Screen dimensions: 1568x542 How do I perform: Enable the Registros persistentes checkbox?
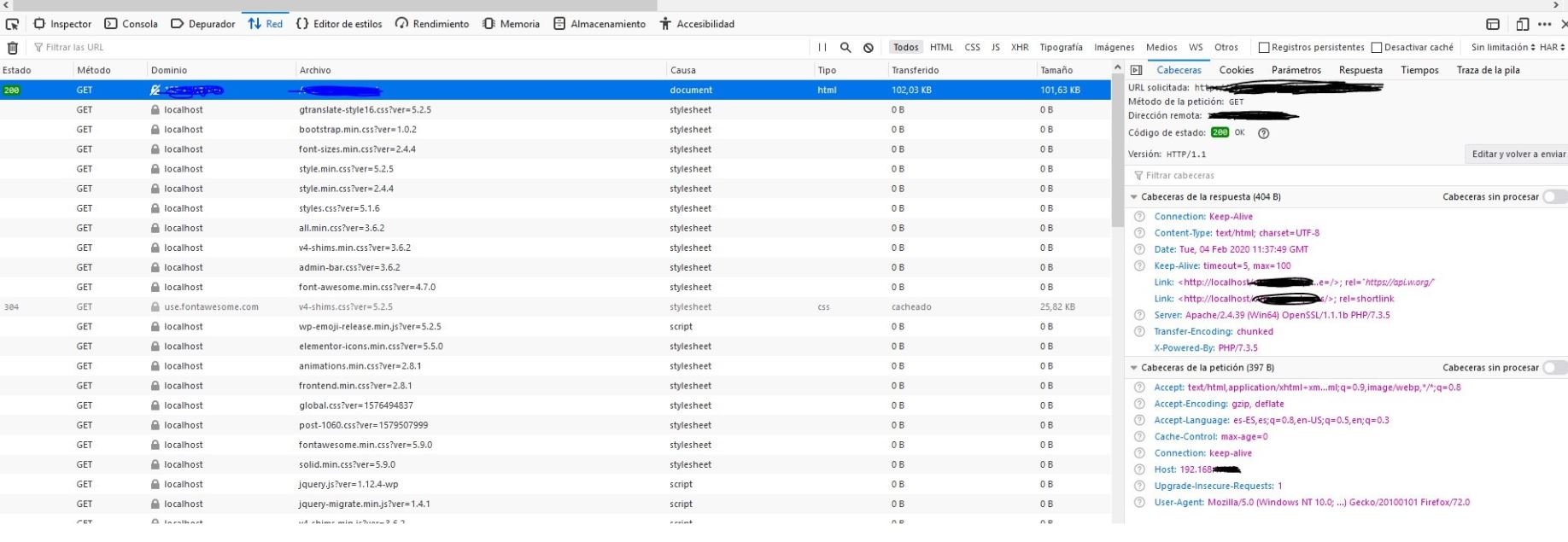(x=1264, y=48)
